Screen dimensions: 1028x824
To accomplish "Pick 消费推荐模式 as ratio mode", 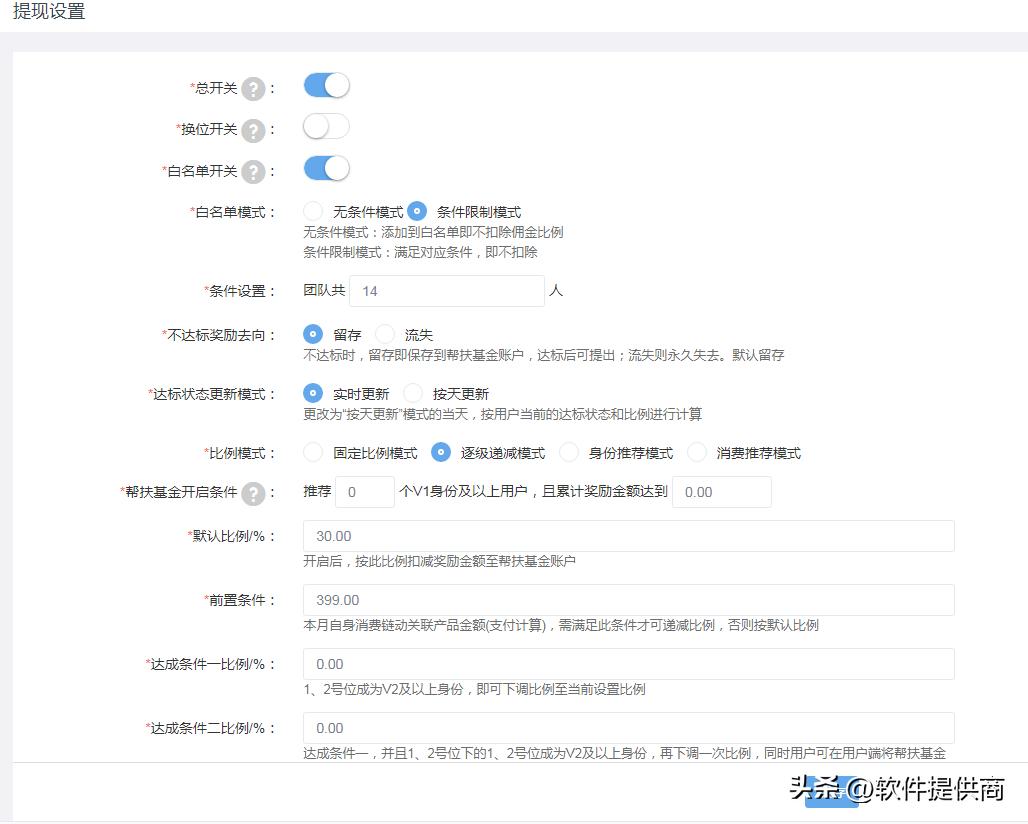I will (696, 452).
